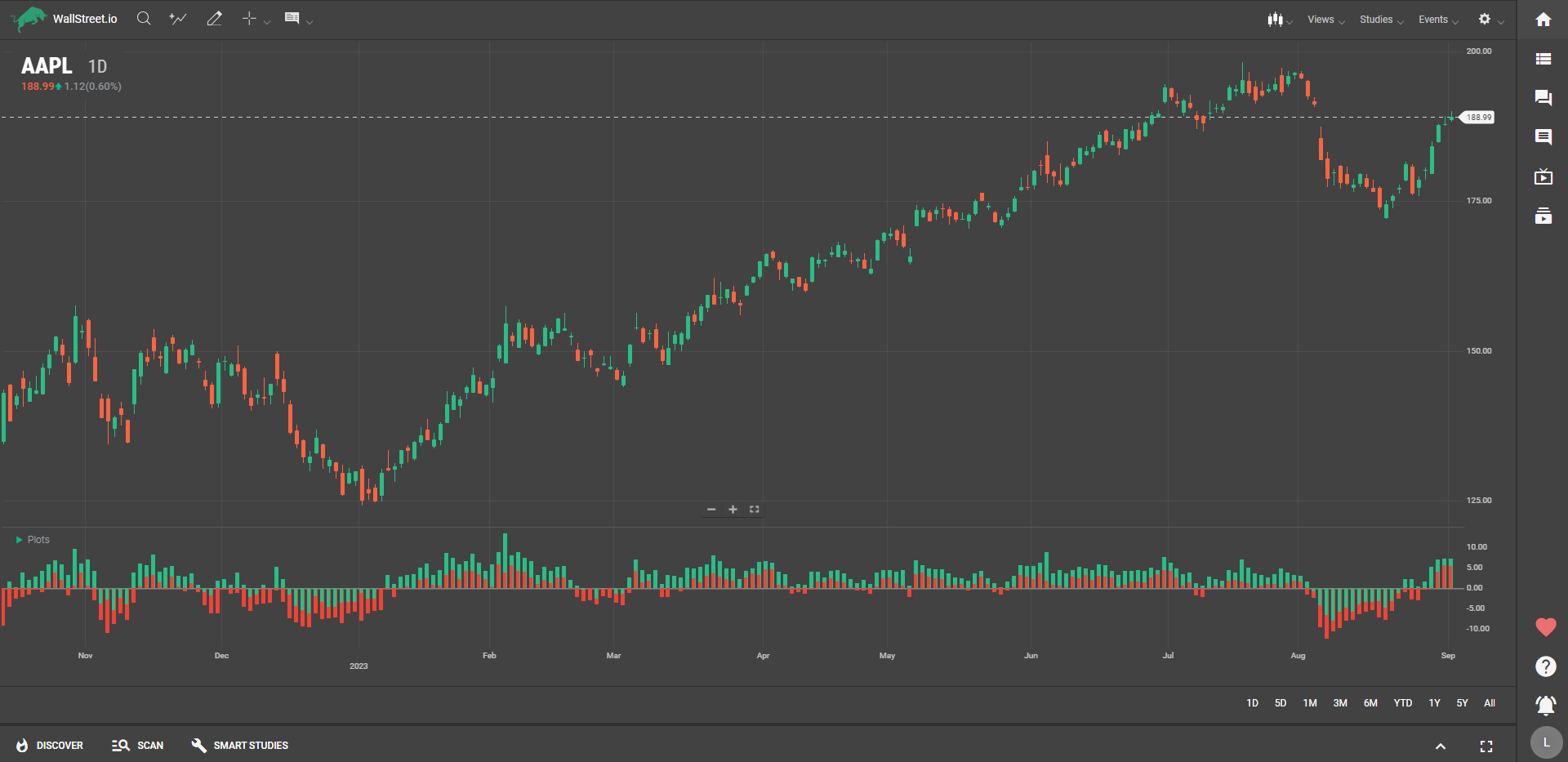Zoom in chart with plus control

click(733, 510)
